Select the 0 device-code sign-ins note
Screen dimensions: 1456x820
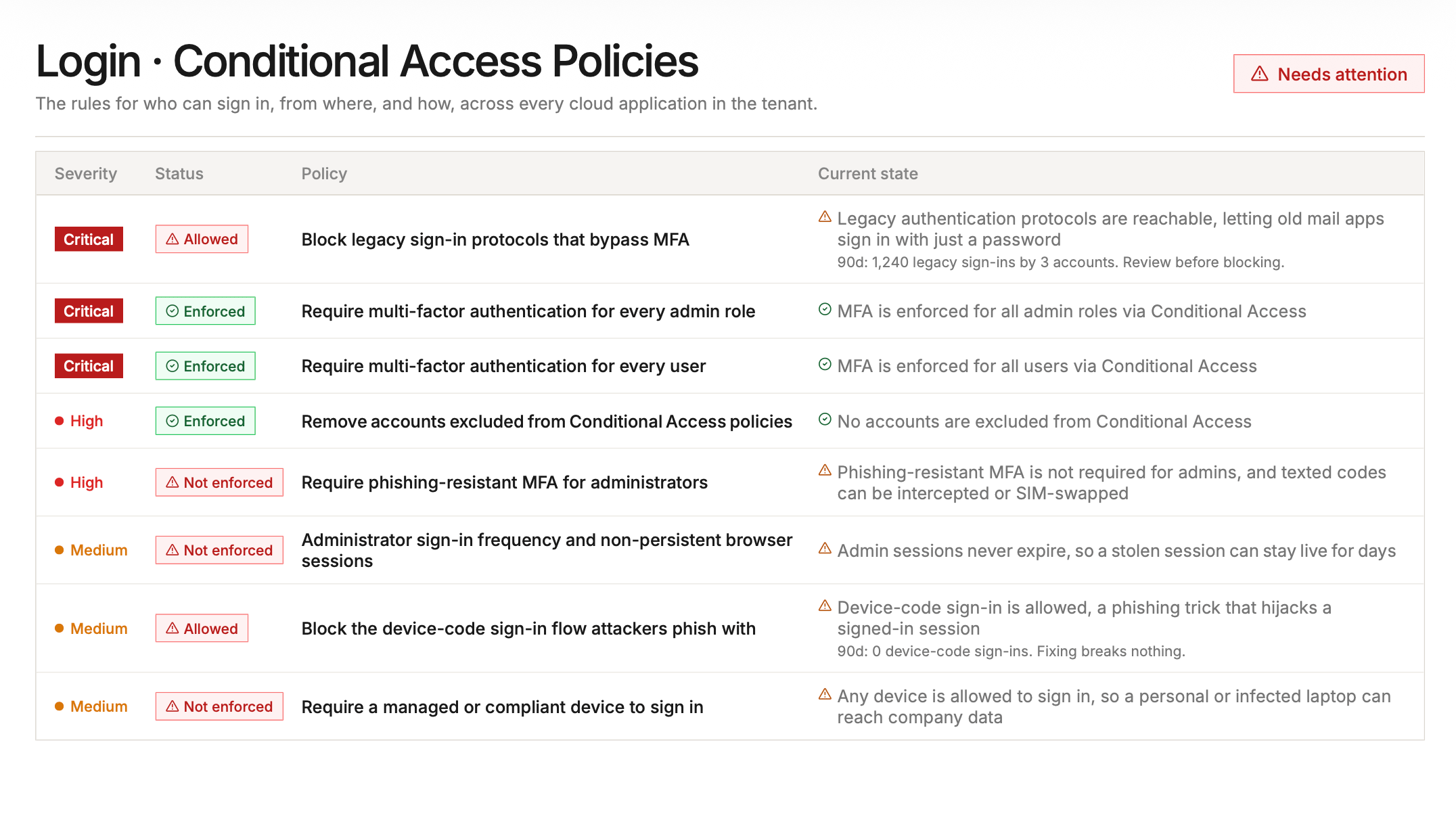tap(1011, 652)
